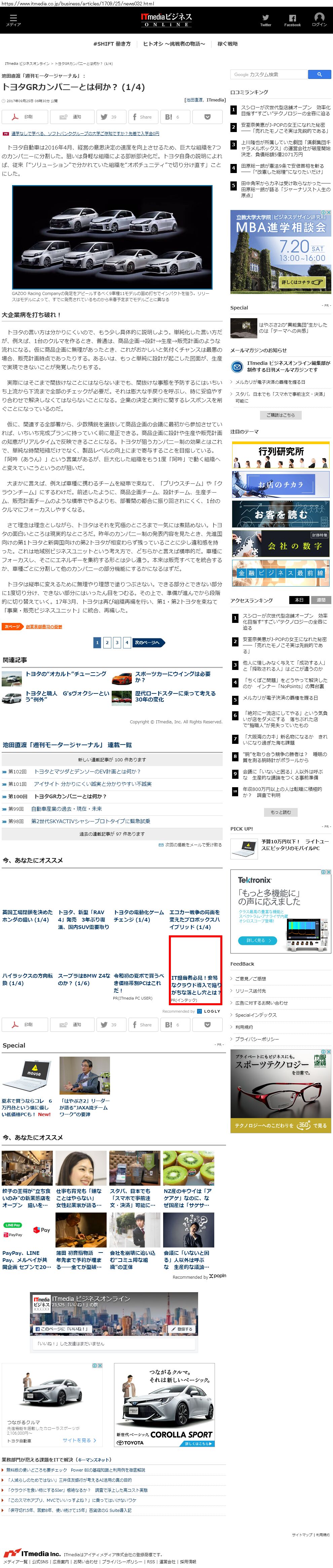
Task: Click the サイトマップ footer link
Action: (x=302, y=1534)
